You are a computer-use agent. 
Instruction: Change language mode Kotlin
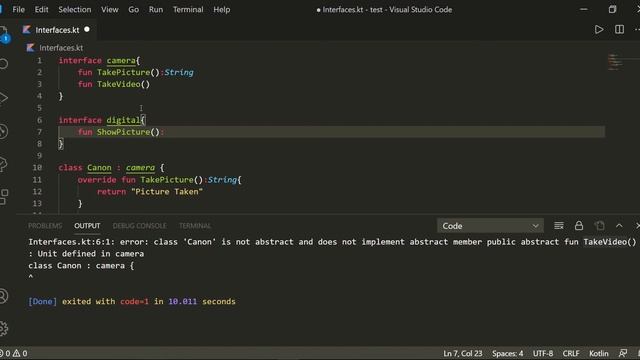tap(598, 353)
